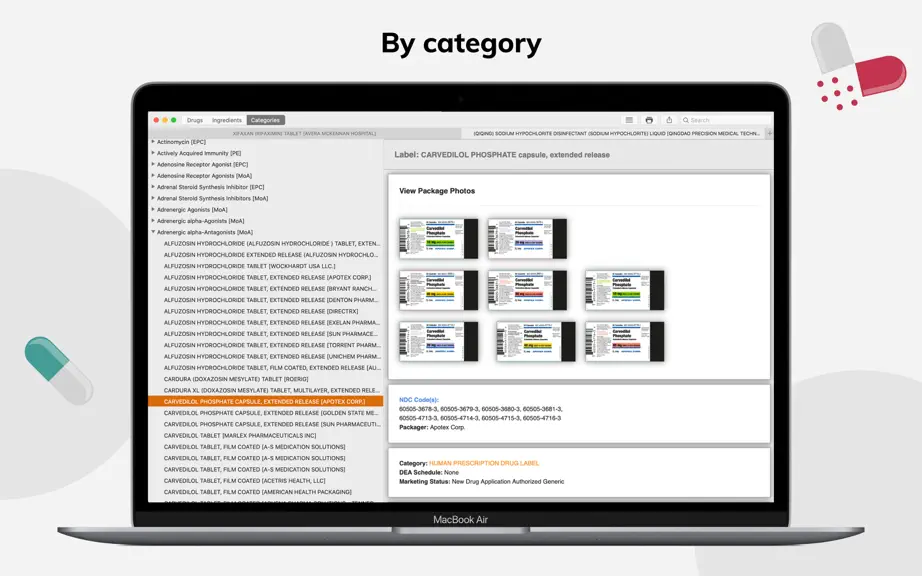Click the Marketing Status line
Screen dimensions: 922x576
click(x=482, y=481)
